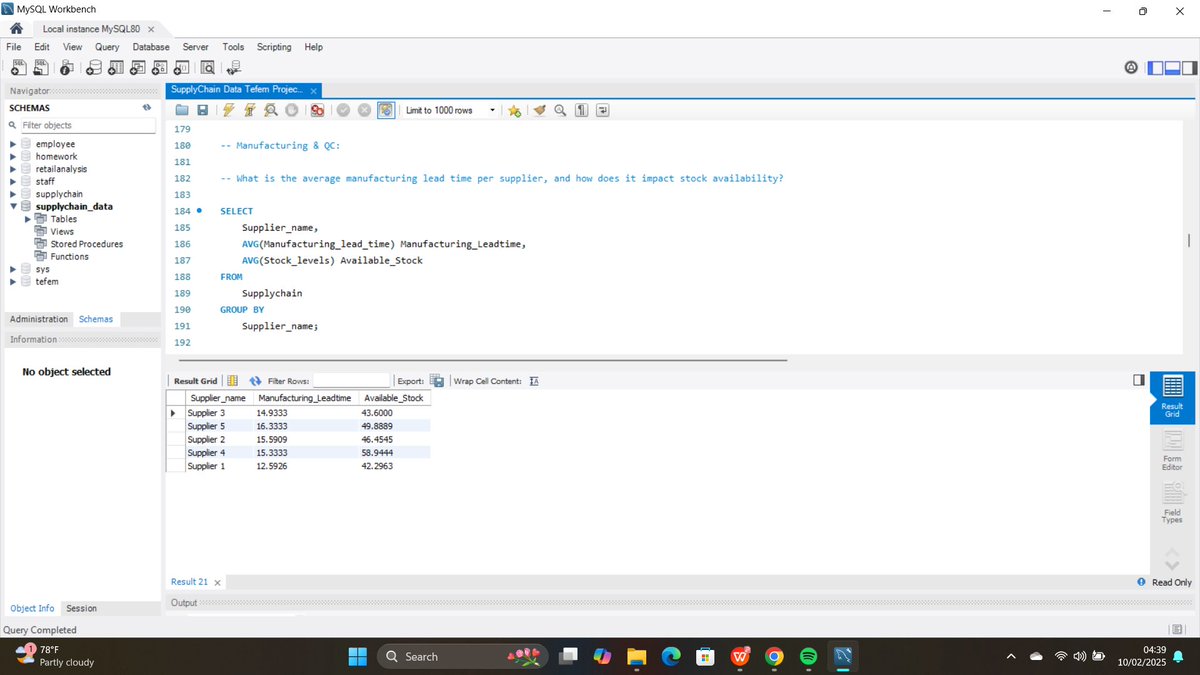Expand the supplychain schema
1200x675 pixels.
coord(13,194)
